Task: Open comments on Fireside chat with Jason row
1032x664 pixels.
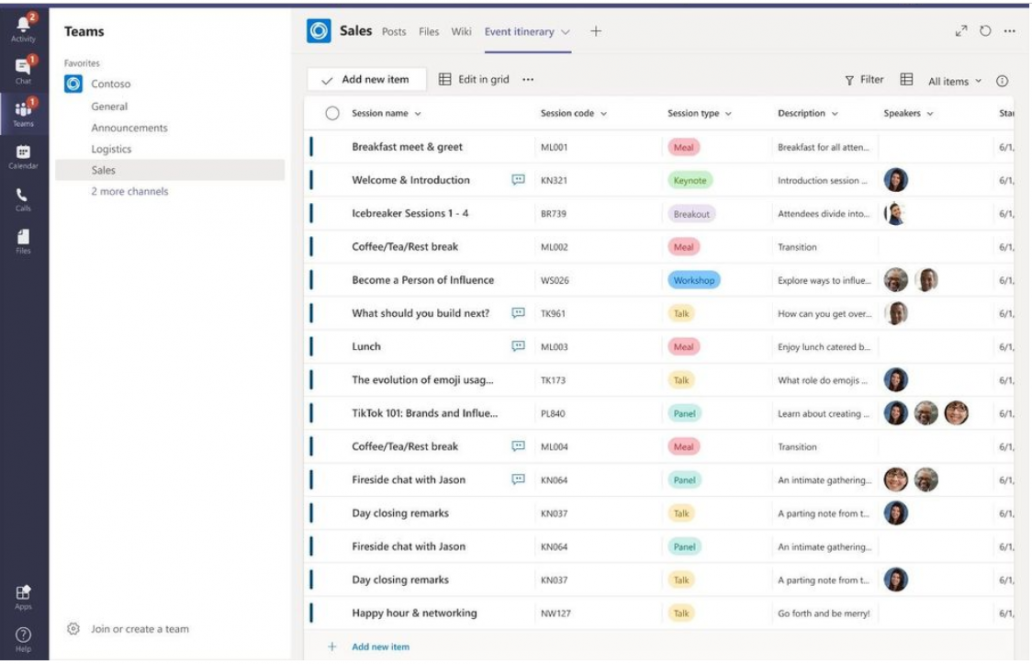Action: pos(519,479)
